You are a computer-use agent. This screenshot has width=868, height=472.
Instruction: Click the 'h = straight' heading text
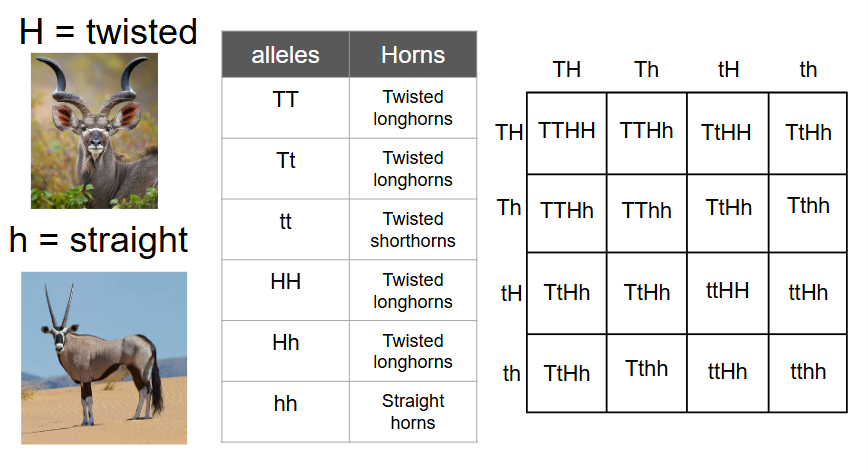click(99, 240)
